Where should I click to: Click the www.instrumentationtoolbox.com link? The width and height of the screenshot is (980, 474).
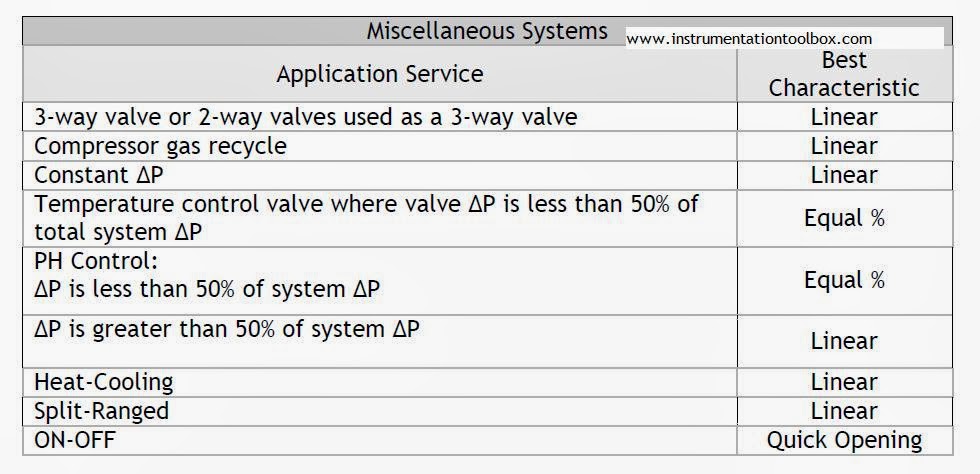[x=749, y=39]
